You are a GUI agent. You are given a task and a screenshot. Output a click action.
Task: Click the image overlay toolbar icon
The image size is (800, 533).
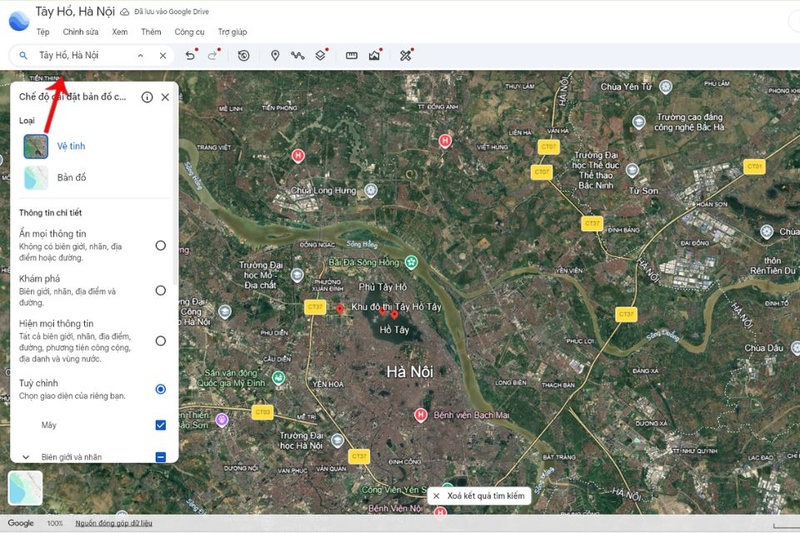coord(374,55)
